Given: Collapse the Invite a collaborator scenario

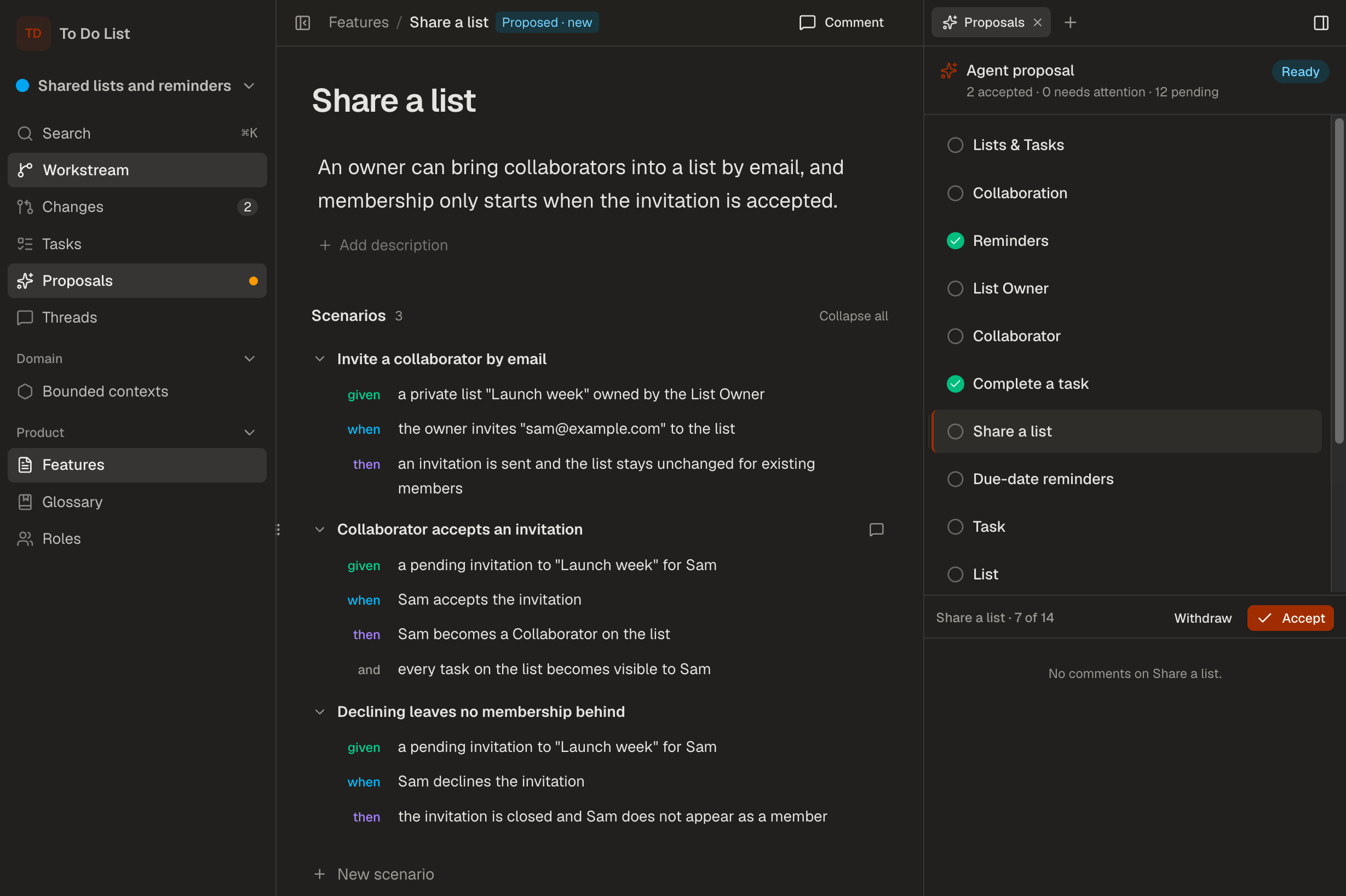Looking at the screenshot, I should click(x=320, y=359).
